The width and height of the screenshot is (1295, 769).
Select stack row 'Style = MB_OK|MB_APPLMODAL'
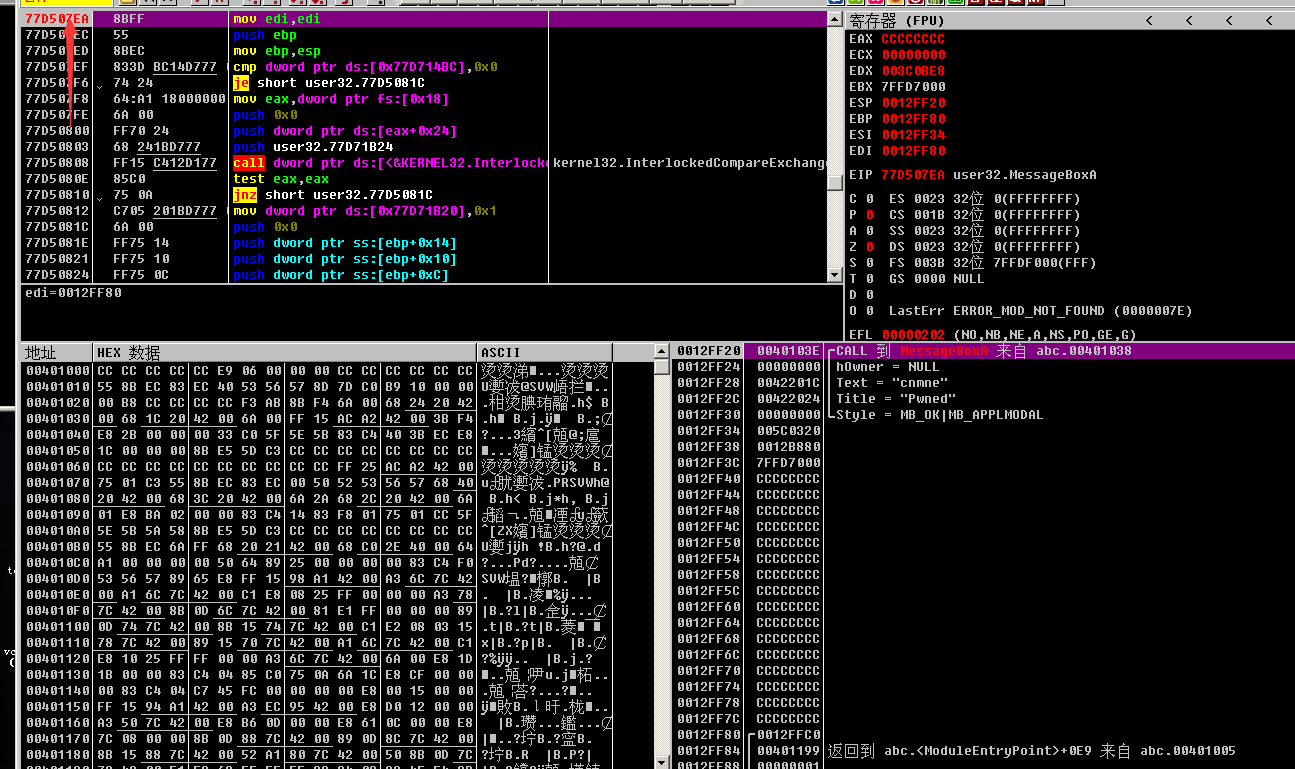pos(939,415)
